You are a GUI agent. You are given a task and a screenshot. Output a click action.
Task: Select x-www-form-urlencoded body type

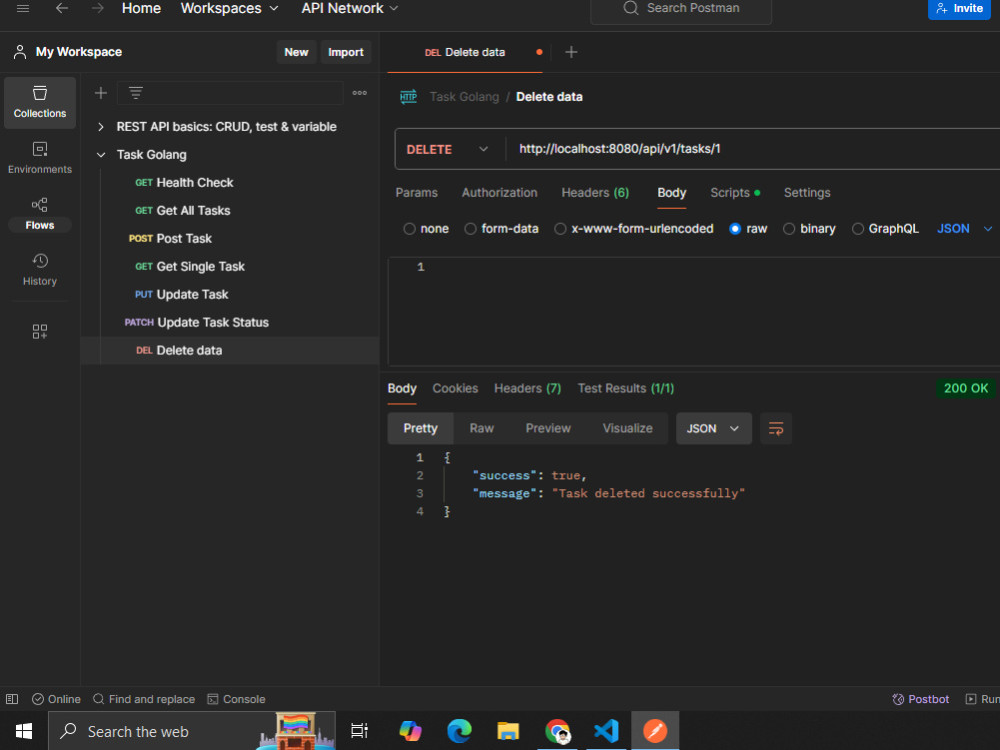tap(560, 229)
